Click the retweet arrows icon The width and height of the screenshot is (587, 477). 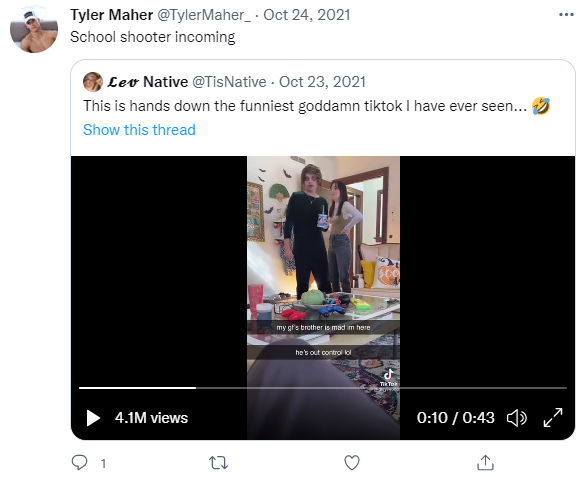click(x=218, y=463)
